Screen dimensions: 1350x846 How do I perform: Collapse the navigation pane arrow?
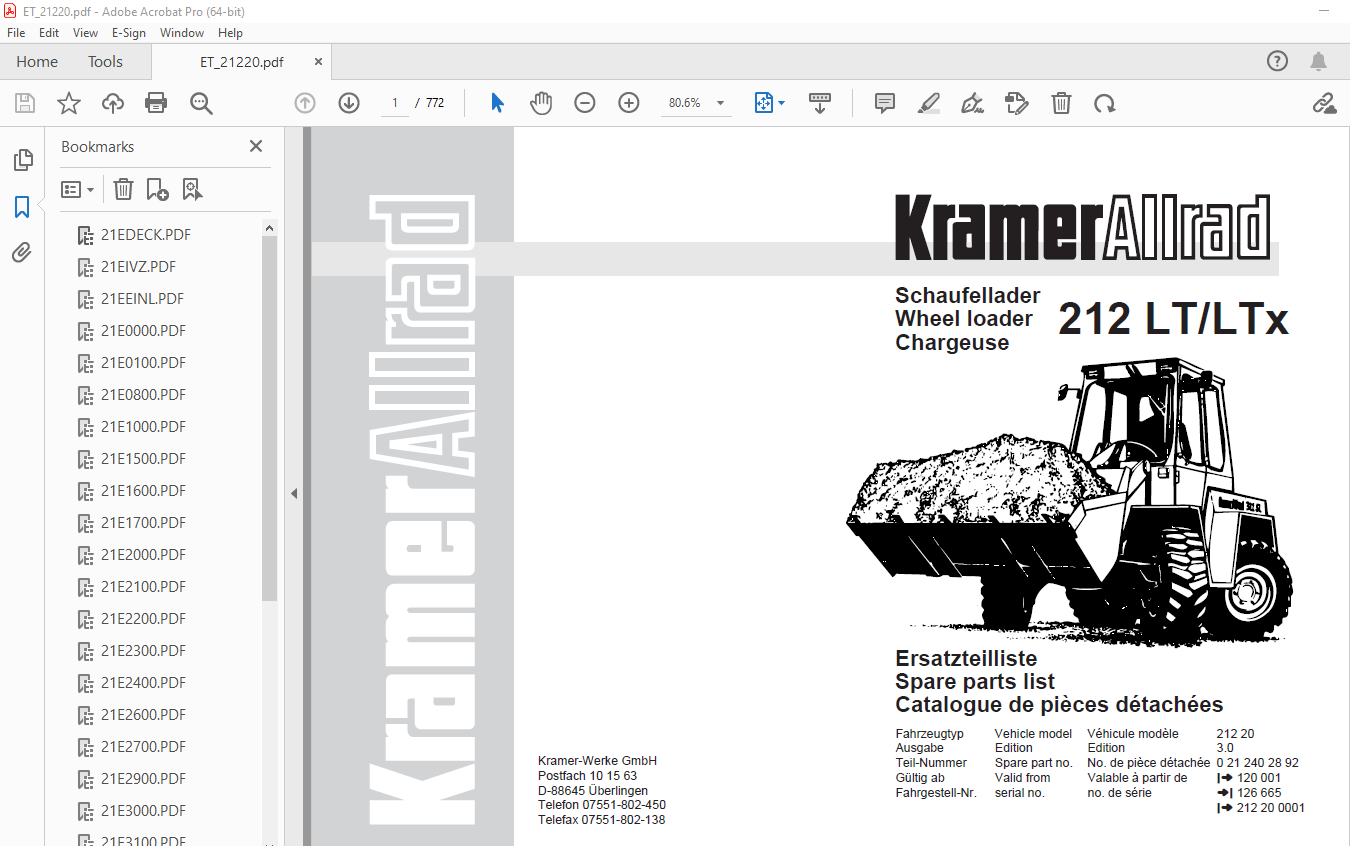[294, 493]
